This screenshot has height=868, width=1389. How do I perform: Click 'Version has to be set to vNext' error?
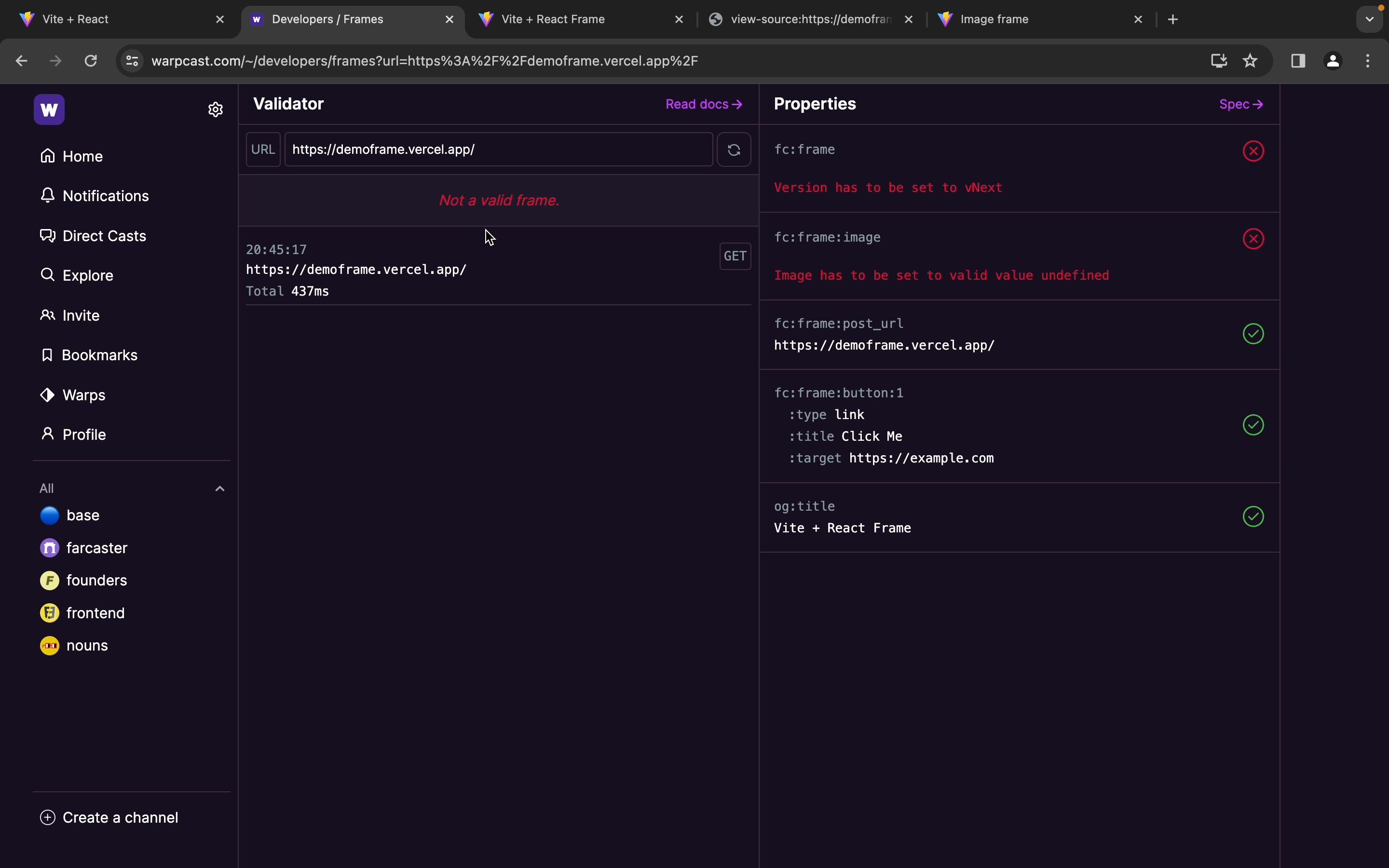click(888, 188)
